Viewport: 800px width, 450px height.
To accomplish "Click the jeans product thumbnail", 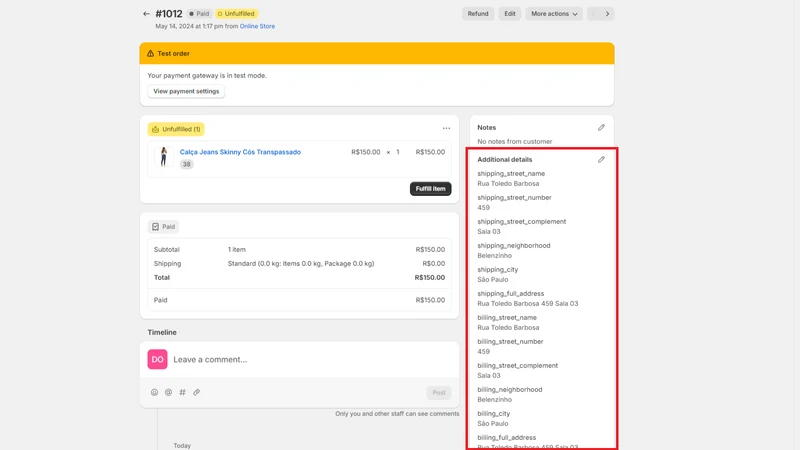I will pos(164,157).
